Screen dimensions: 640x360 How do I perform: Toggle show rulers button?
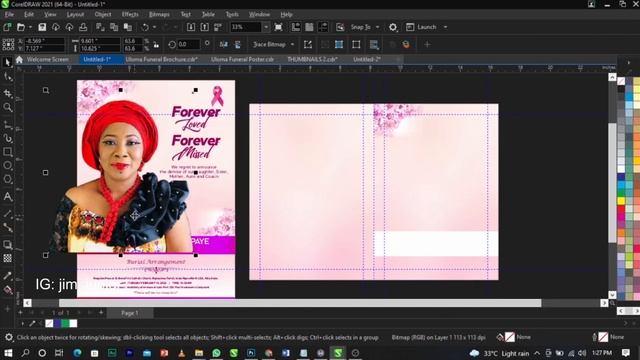tap(296, 27)
